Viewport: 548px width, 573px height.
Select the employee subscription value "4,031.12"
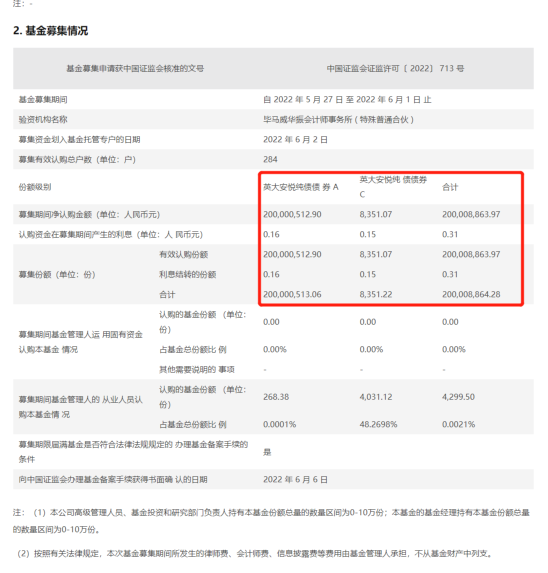[x=376, y=397]
